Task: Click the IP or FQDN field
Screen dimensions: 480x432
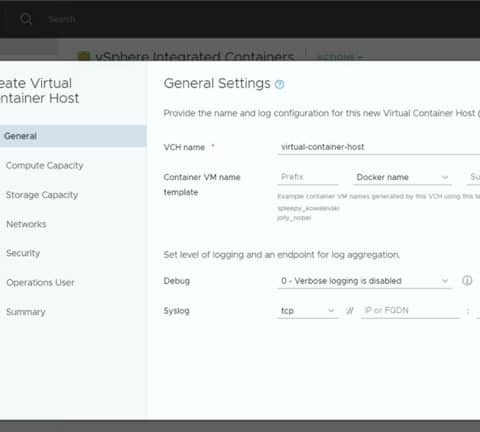Action: (x=410, y=311)
